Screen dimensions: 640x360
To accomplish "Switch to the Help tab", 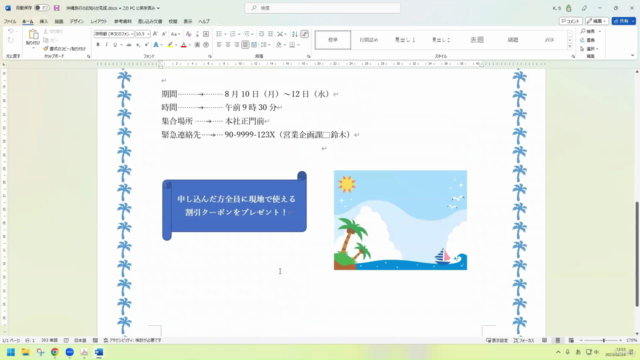I will [204, 21].
